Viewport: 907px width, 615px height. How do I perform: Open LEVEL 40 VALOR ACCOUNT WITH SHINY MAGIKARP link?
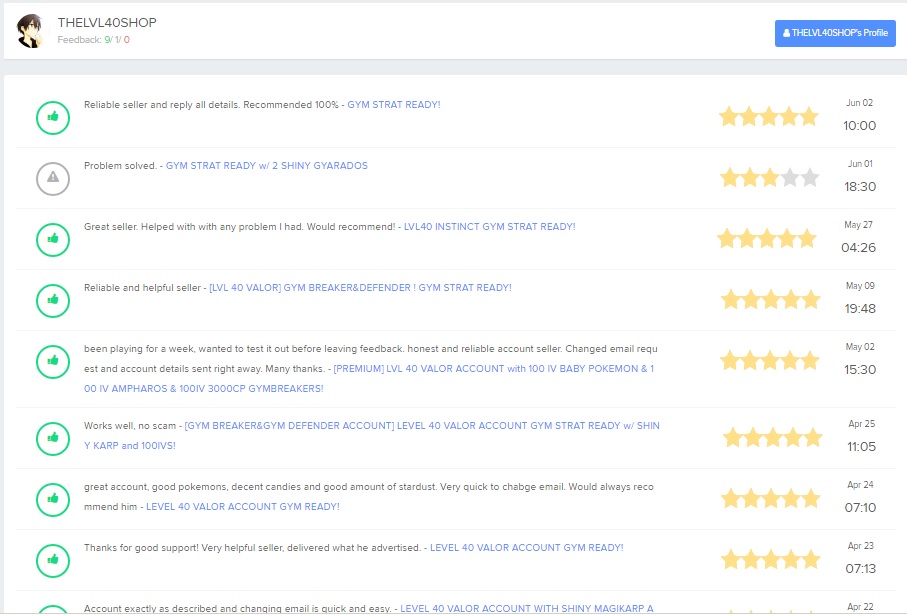(527, 609)
